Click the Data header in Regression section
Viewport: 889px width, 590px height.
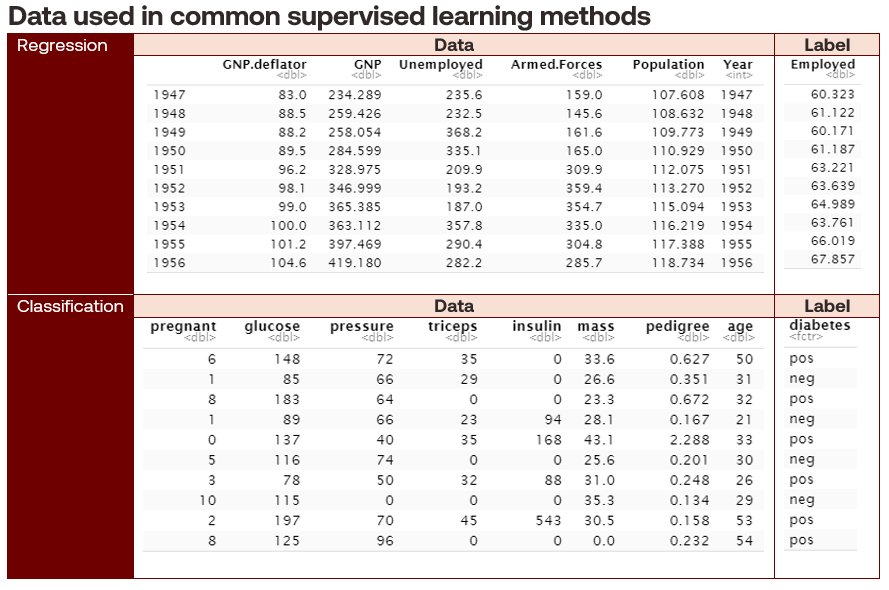click(x=453, y=45)
